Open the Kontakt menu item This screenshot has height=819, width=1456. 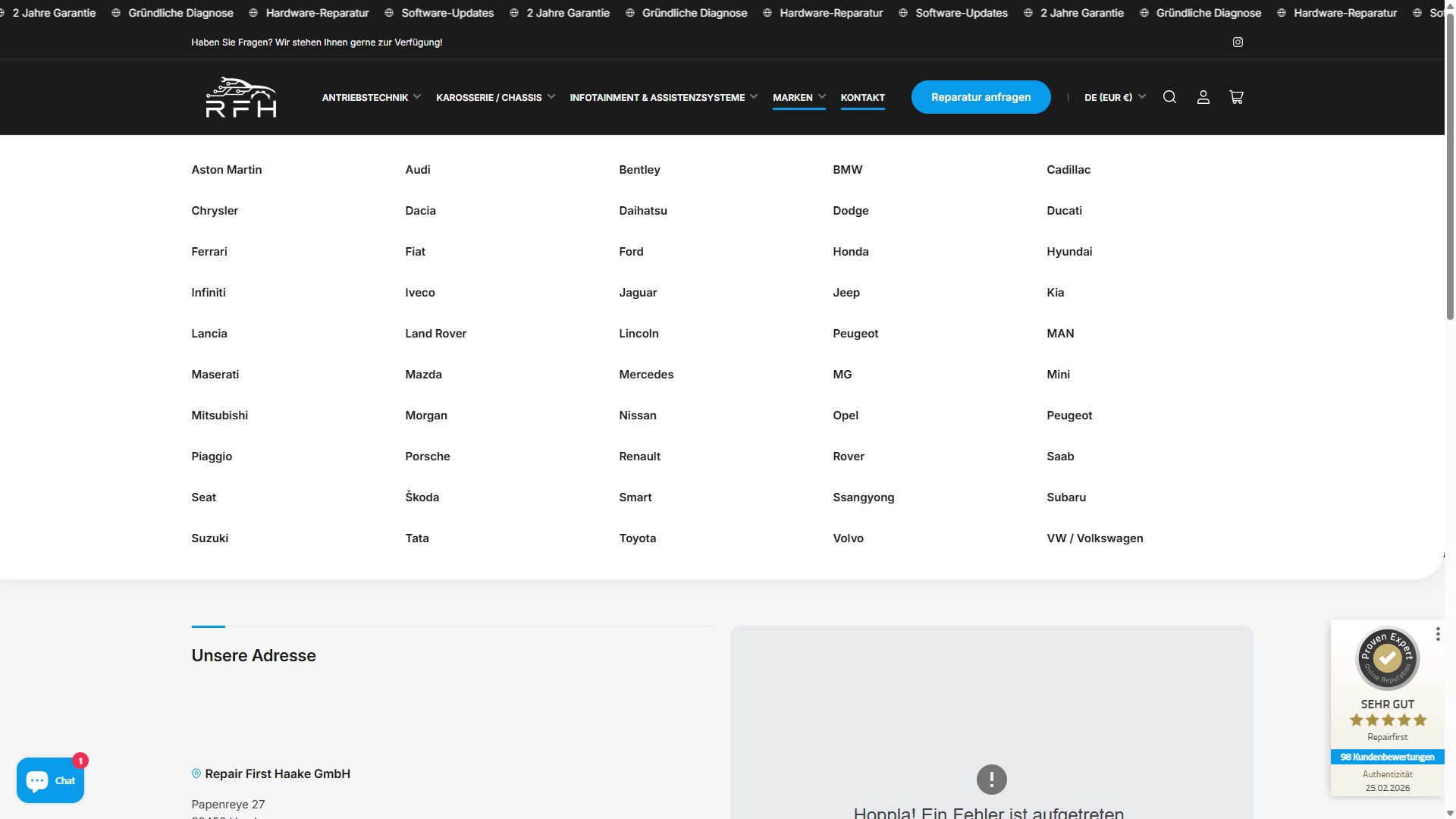(862, 97)
